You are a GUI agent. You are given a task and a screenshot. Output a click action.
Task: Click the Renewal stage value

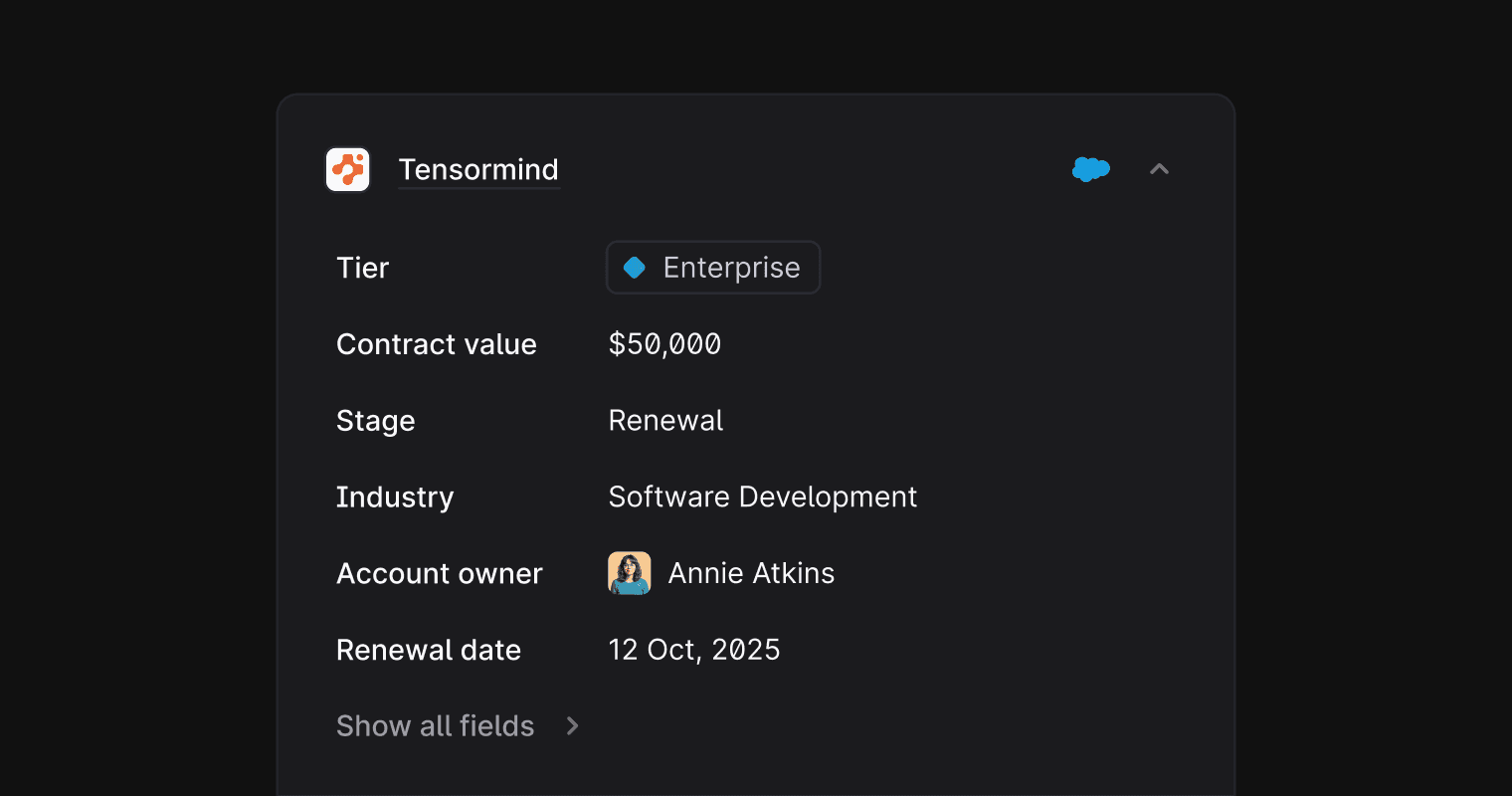click(x=665, y=421)
